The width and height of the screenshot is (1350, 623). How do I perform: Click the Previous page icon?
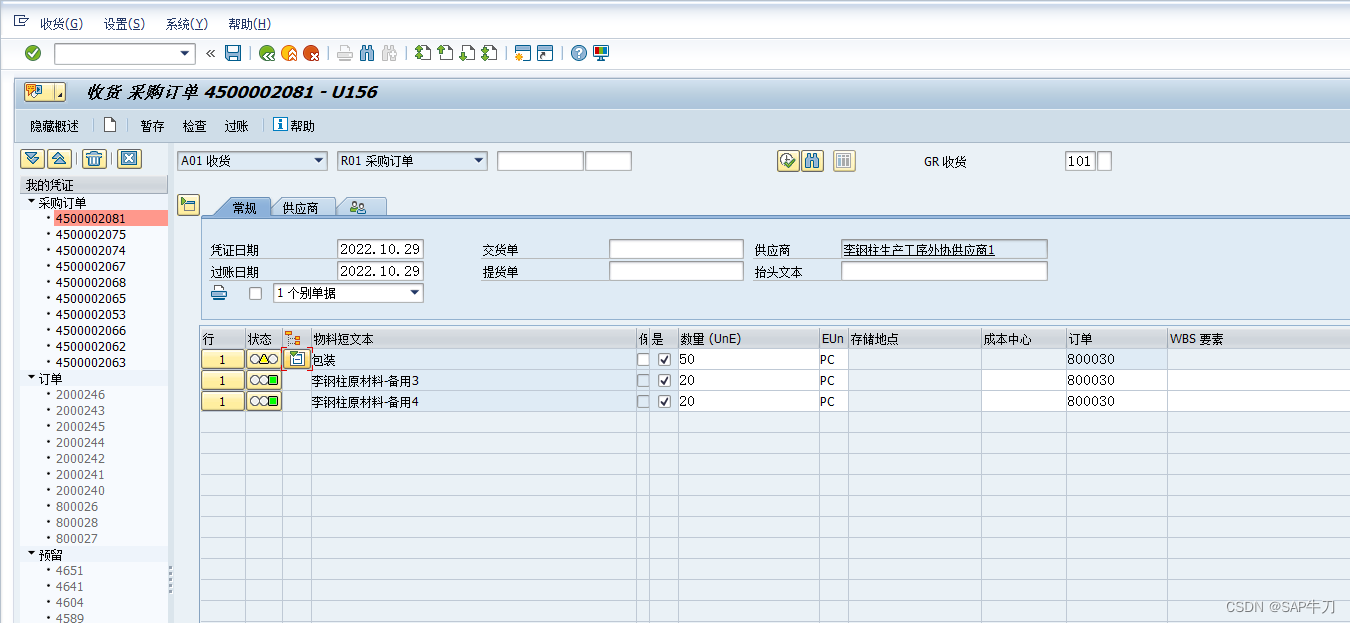coord(445,53)
